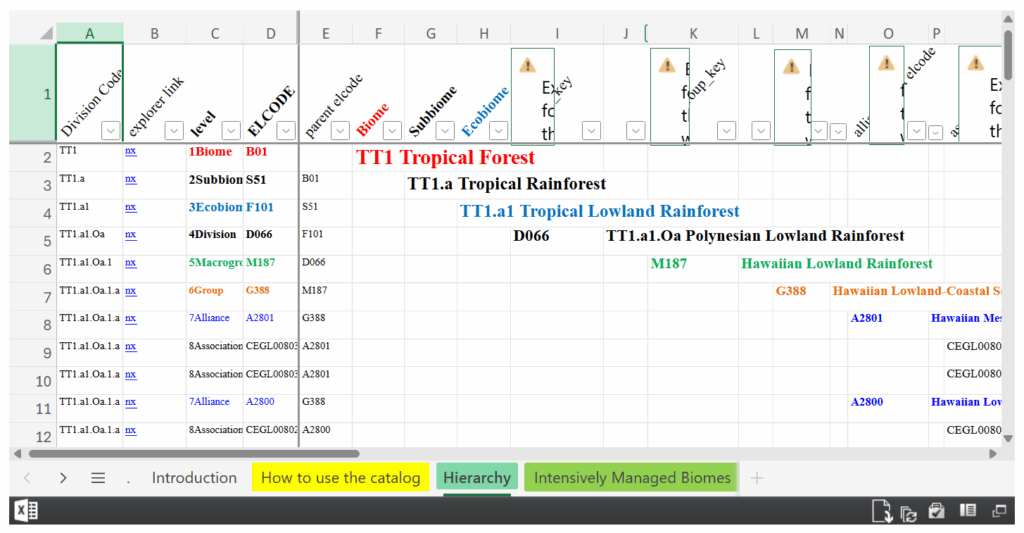This screenshot has height=533, width=1024.
Task: Open the all sheets list (hamburger) icon
Action: coord(98,478)
